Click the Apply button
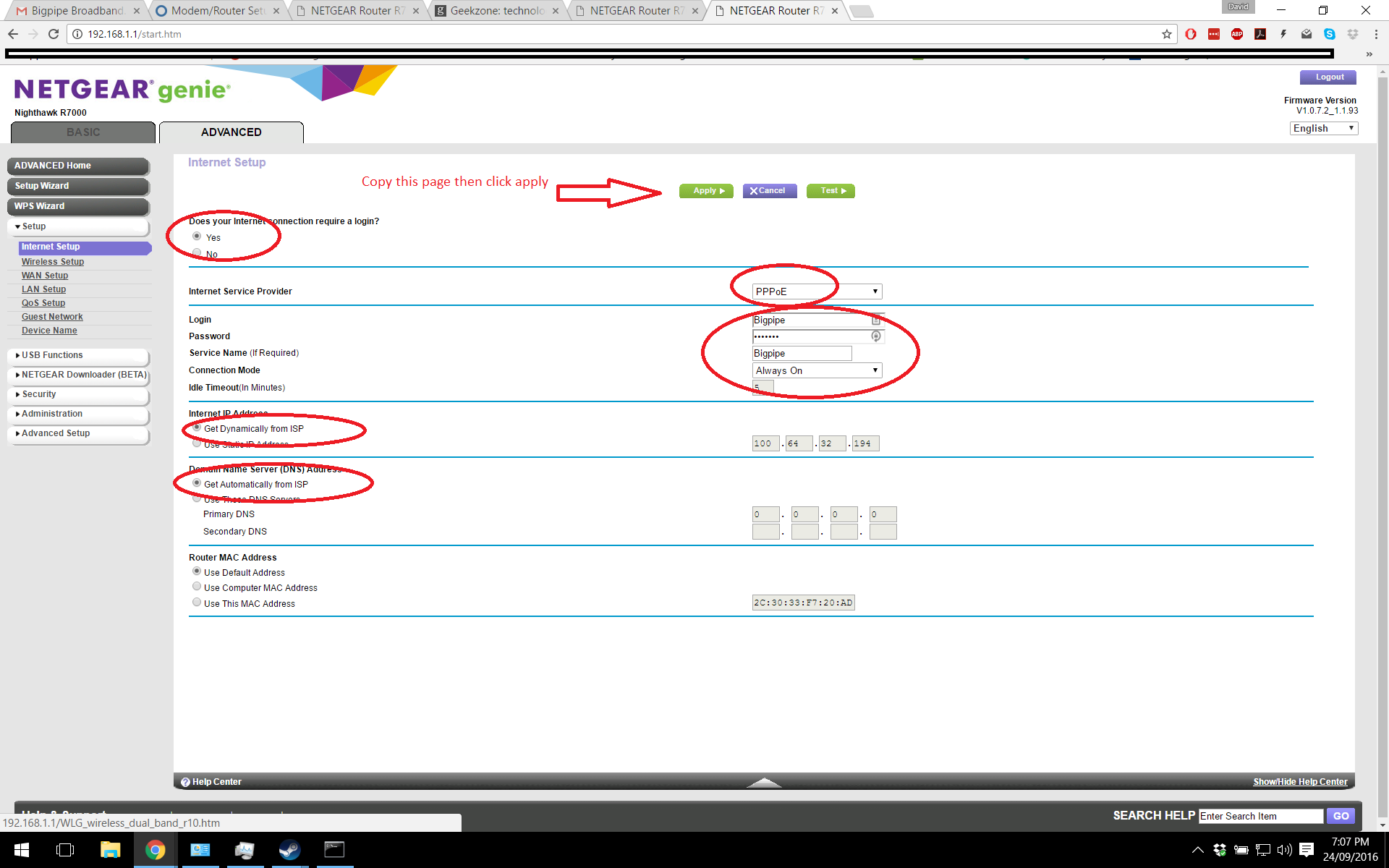 coord(706,191)
